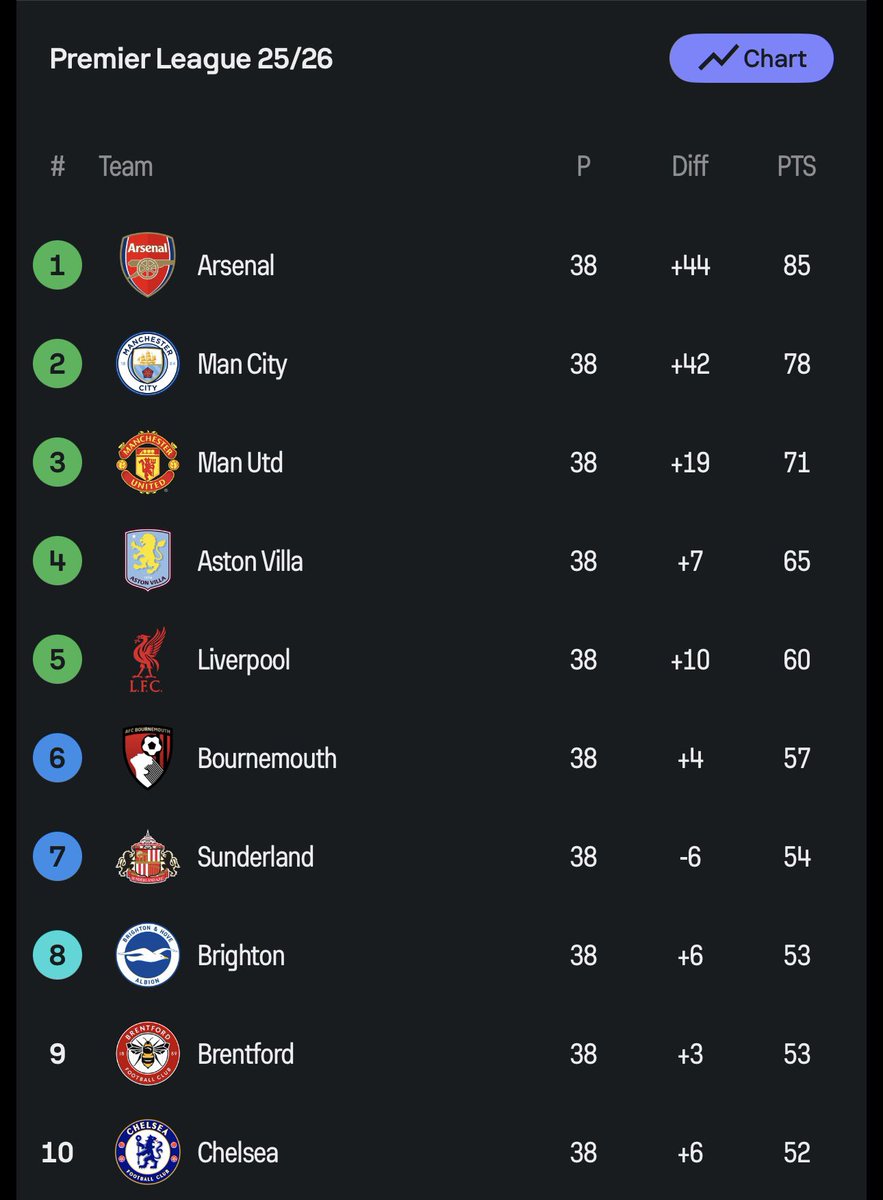
Task: Open Aston Villa team name link
Action: pyautogui.click(x=250, y=561)
